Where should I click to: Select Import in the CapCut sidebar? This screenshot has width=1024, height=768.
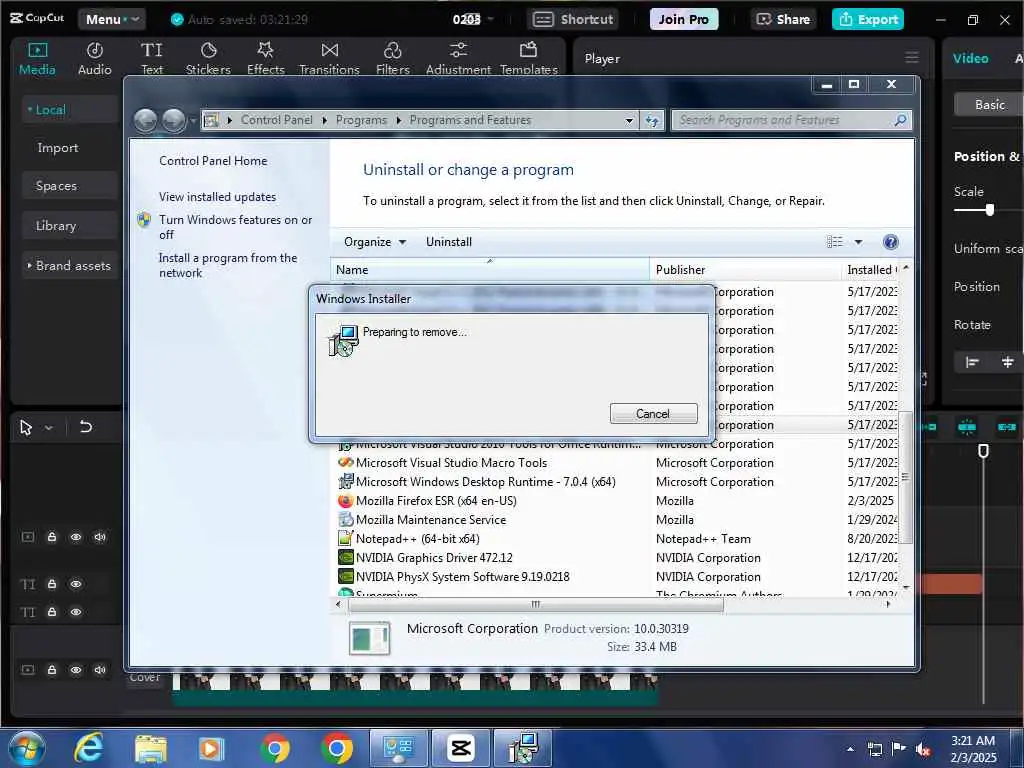pyautogui.click(x=58, y=148)
